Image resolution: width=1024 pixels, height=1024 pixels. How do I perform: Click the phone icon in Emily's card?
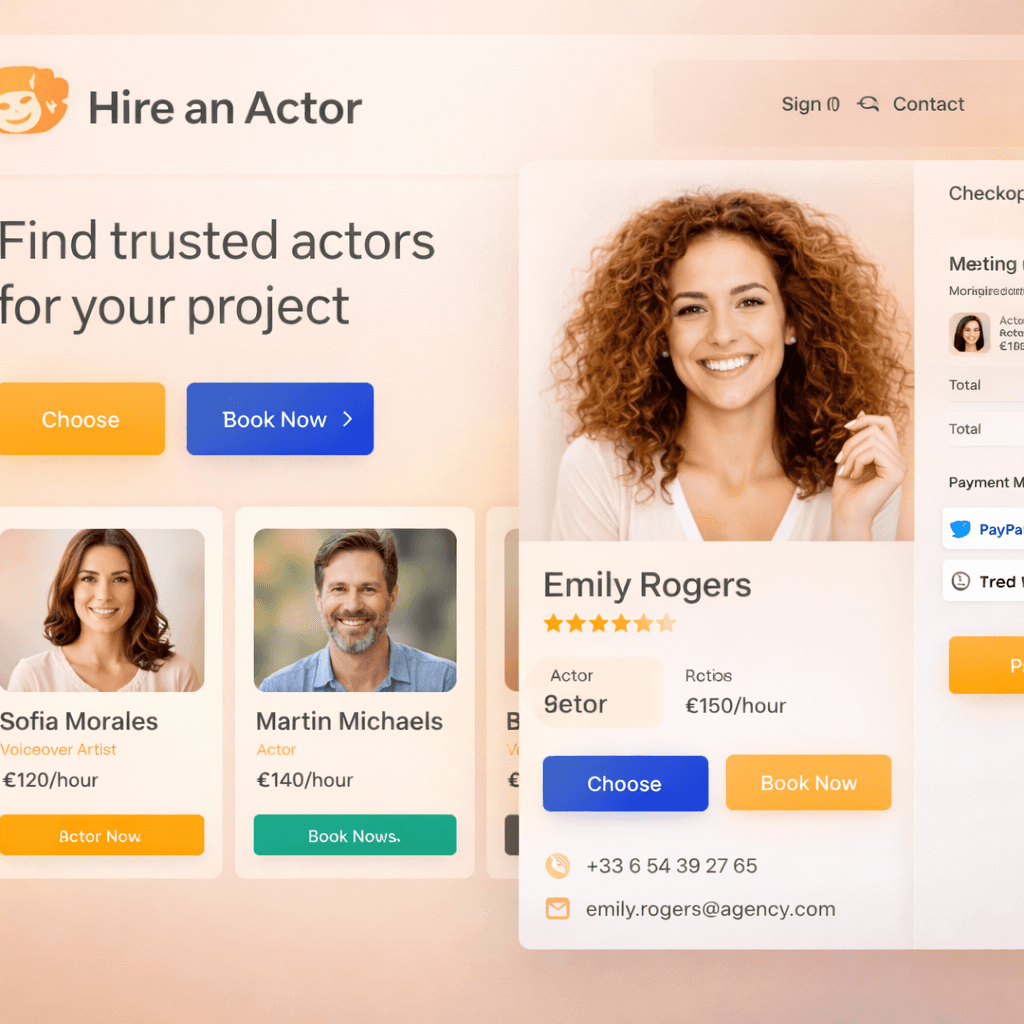[557, 865]
